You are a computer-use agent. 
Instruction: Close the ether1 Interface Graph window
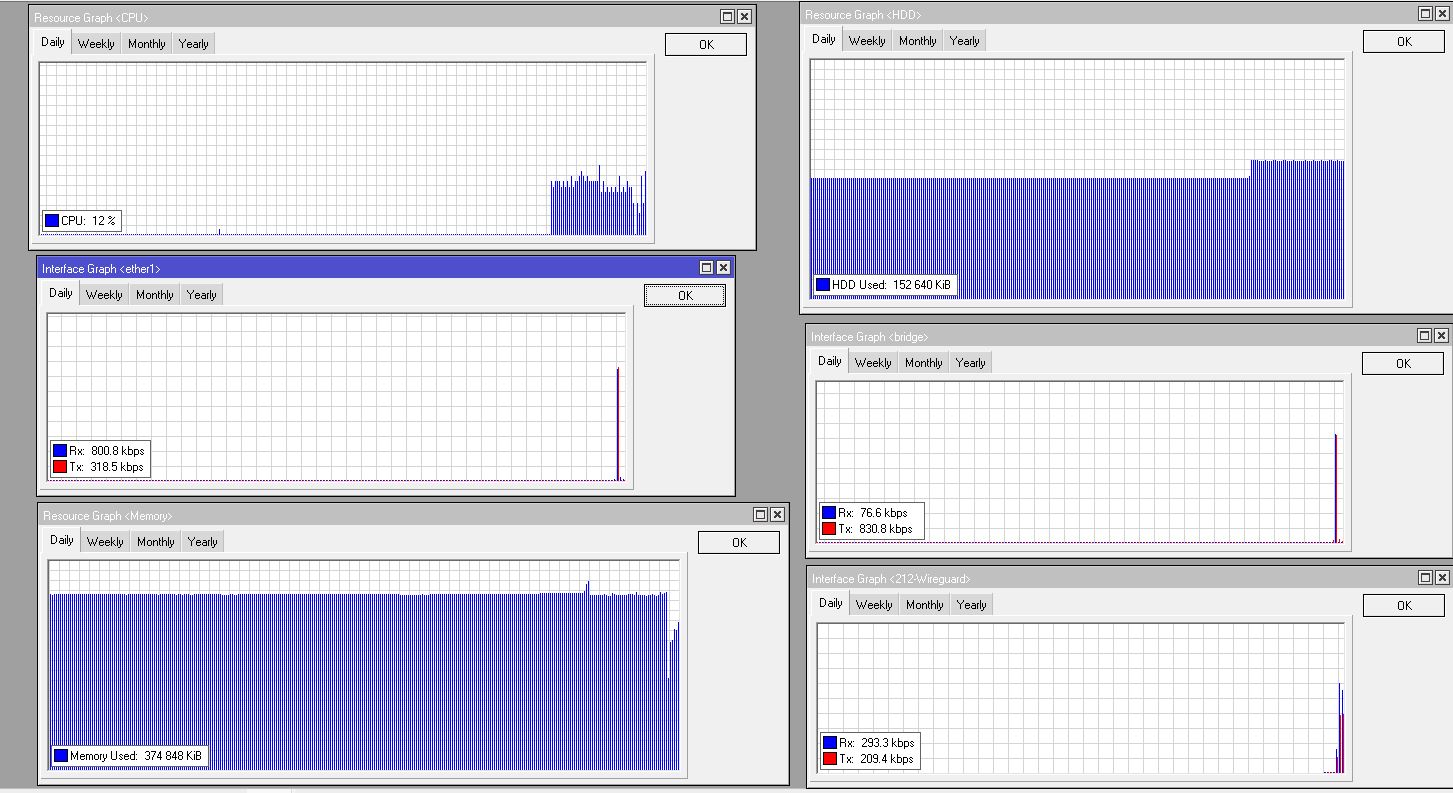[x=724, y=268]
